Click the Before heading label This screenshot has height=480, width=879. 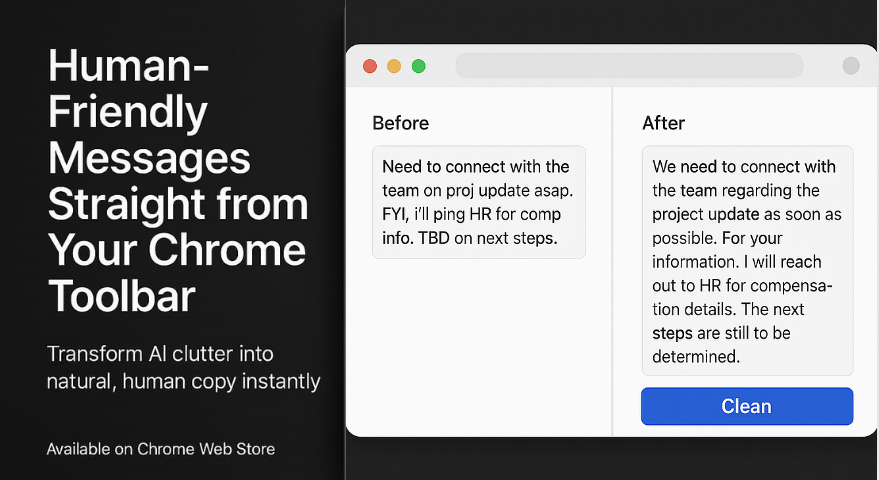pos(400,123)
